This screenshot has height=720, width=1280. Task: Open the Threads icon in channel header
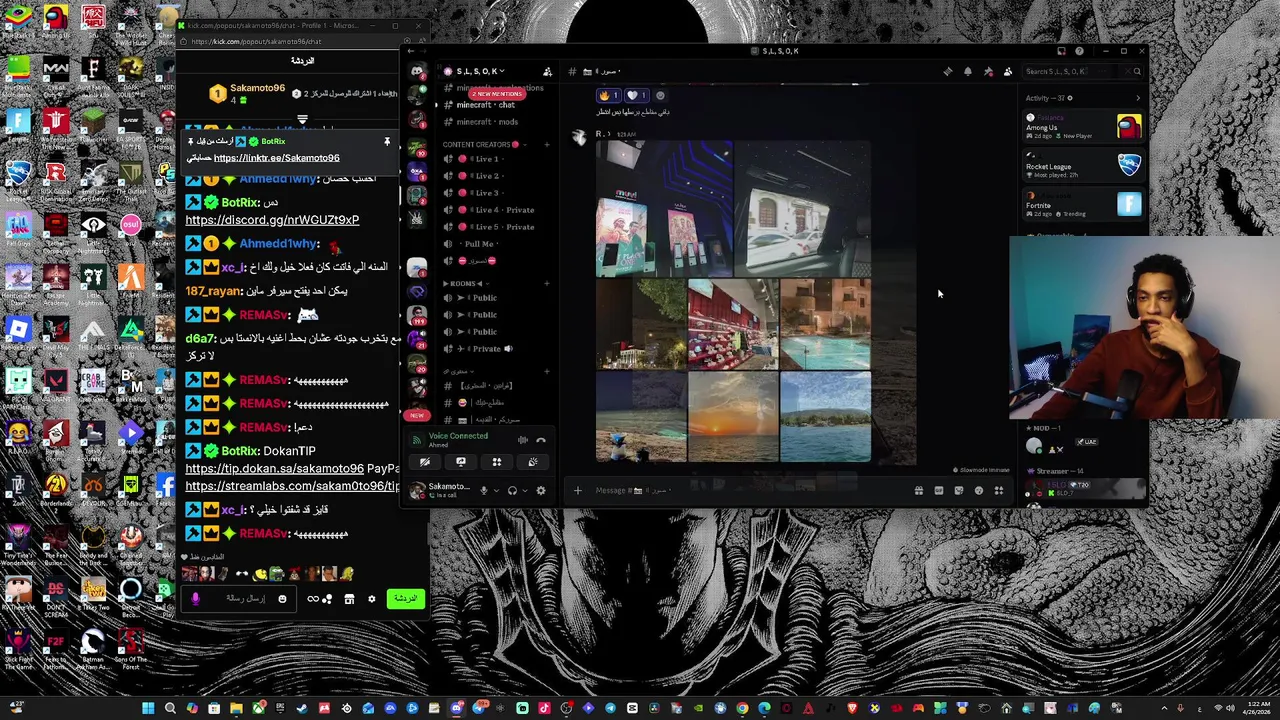[948, 71]
